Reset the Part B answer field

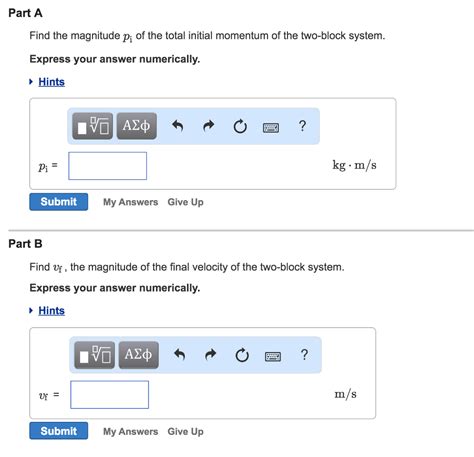242,355
